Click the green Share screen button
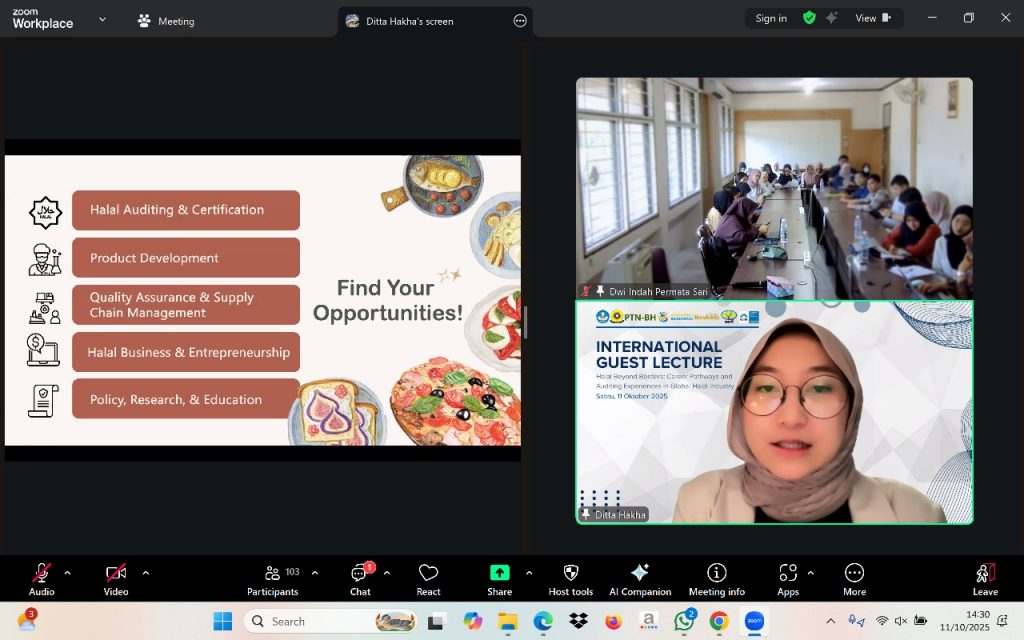 click(499, 573)
